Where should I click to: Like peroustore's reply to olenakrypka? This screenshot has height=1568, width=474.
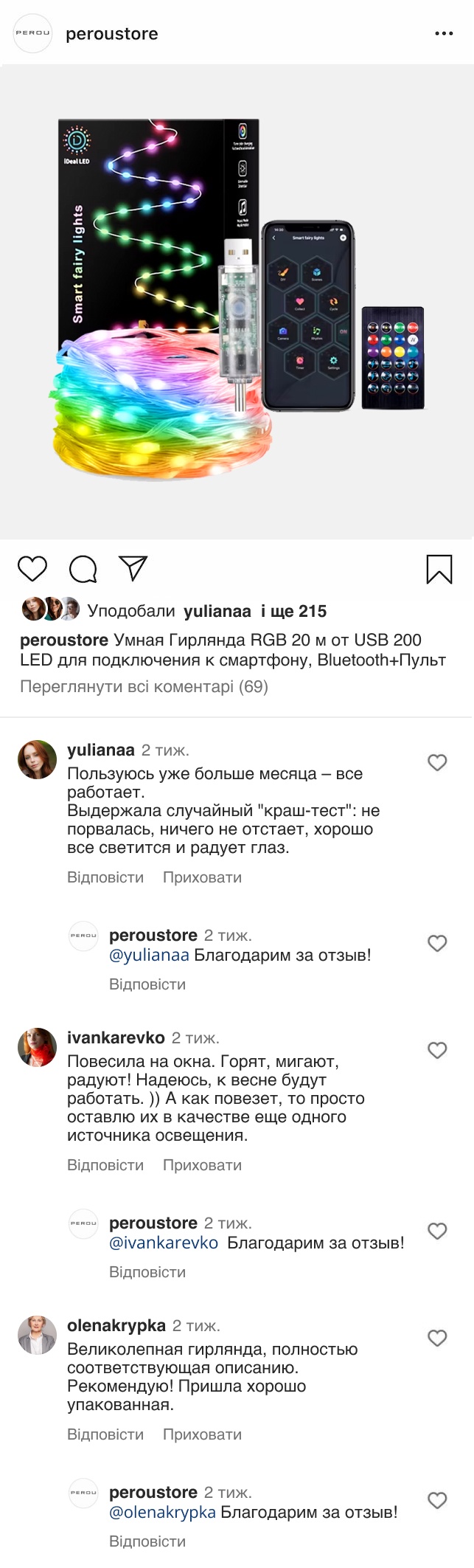point(437,1500)
